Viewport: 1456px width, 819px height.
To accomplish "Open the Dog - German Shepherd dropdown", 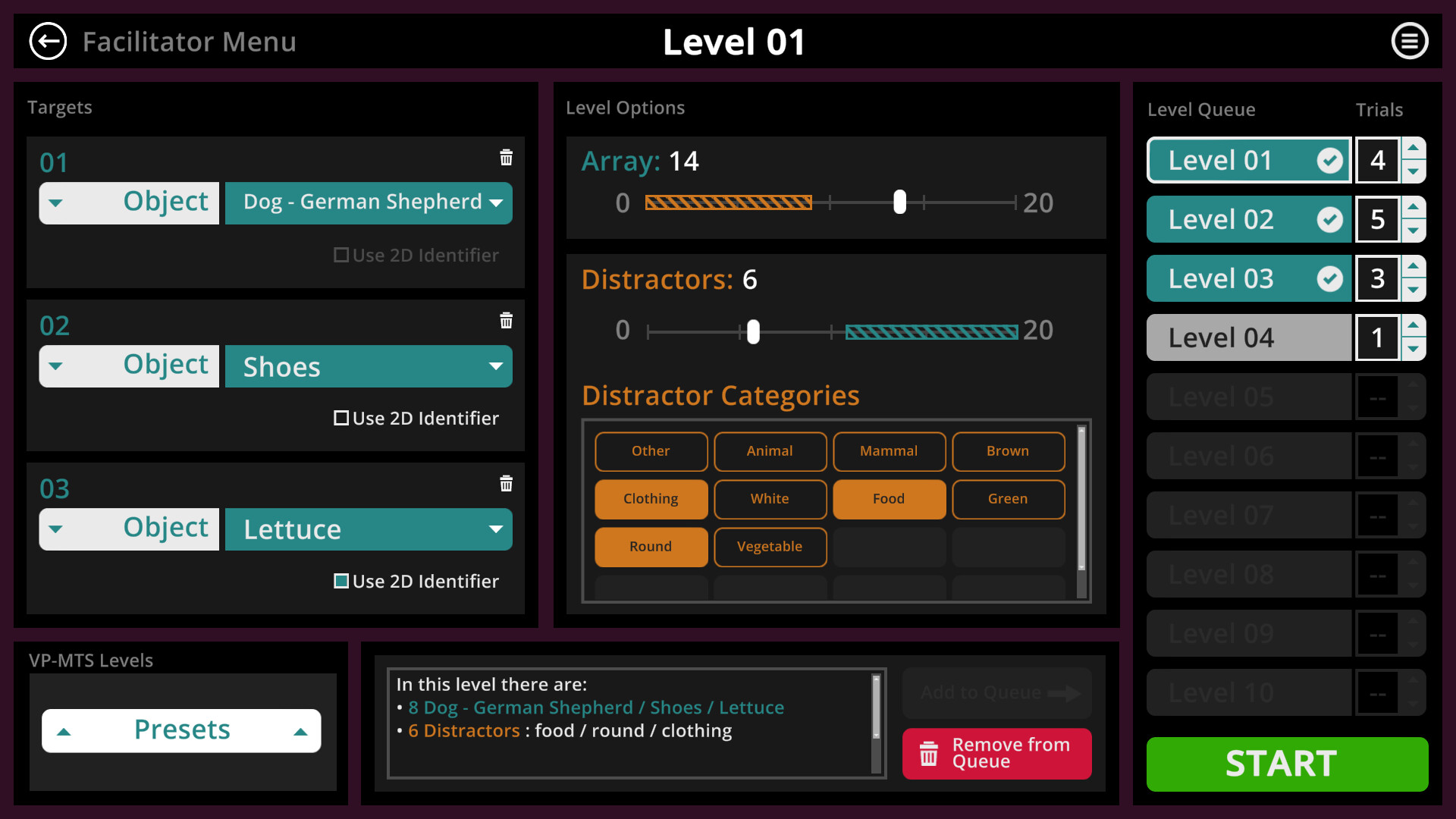I will point(369,202).
